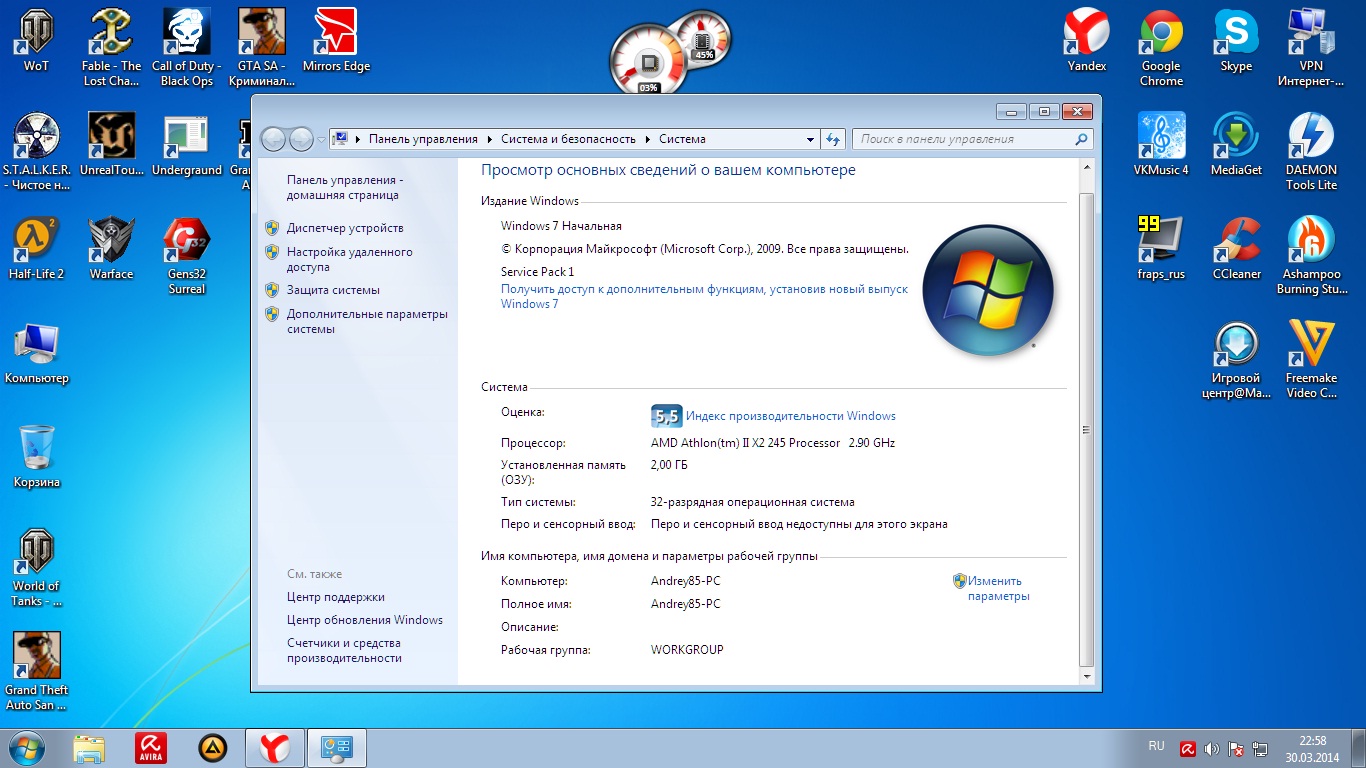Open MediaGet desktop shortcut
The width and height of the screenshot is (1366, 768).
click(1236, 145)
